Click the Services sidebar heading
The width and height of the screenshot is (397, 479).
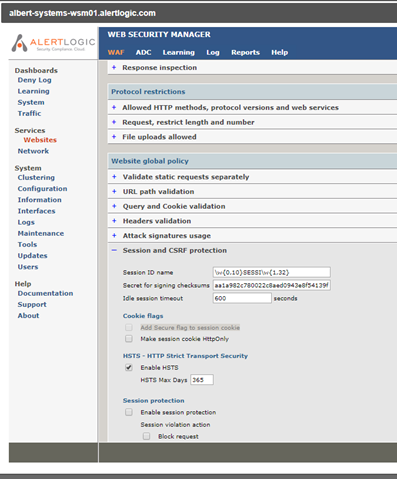(x=30, y=130)
